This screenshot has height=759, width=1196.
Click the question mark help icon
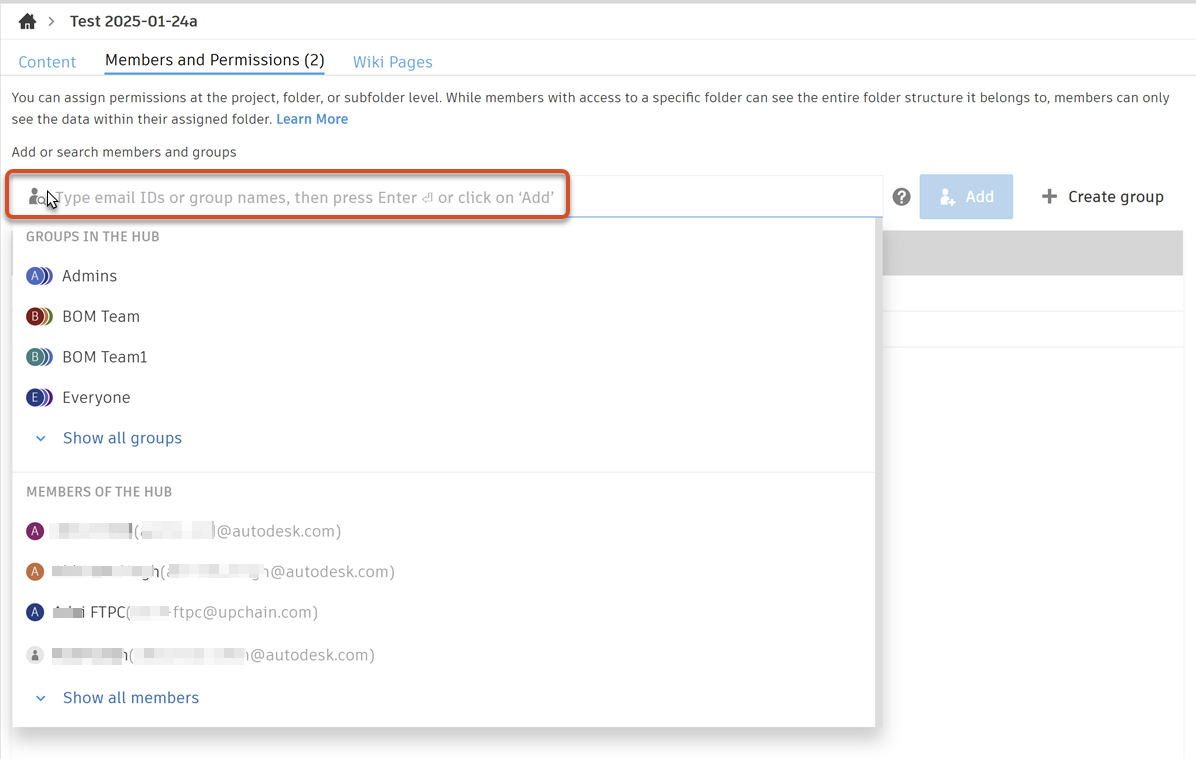point(901,197)
